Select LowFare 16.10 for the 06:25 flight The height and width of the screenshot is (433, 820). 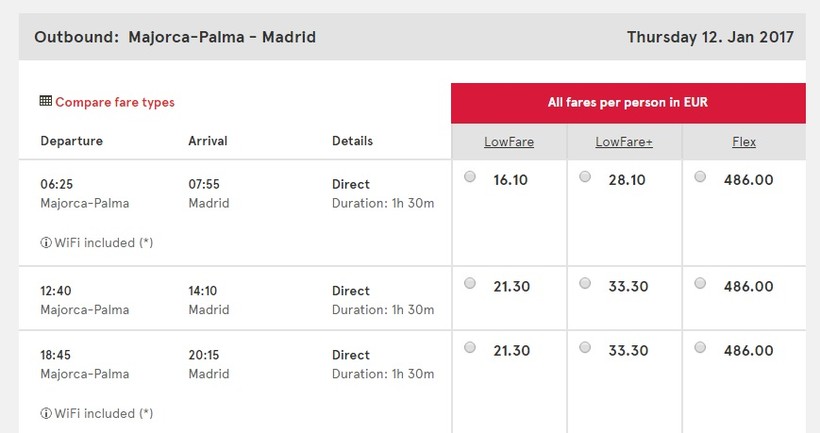point(470,177)
